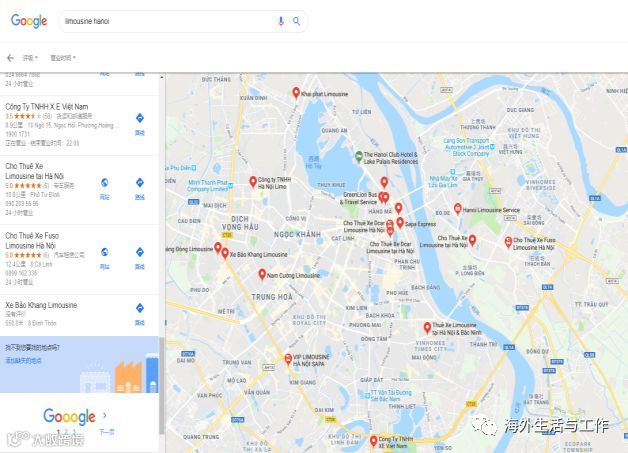Image resolution: width=628 pixels, height=453 pixels.
Task: Select the Nam Cường Limousine map pin
Action: click(262, 274)
